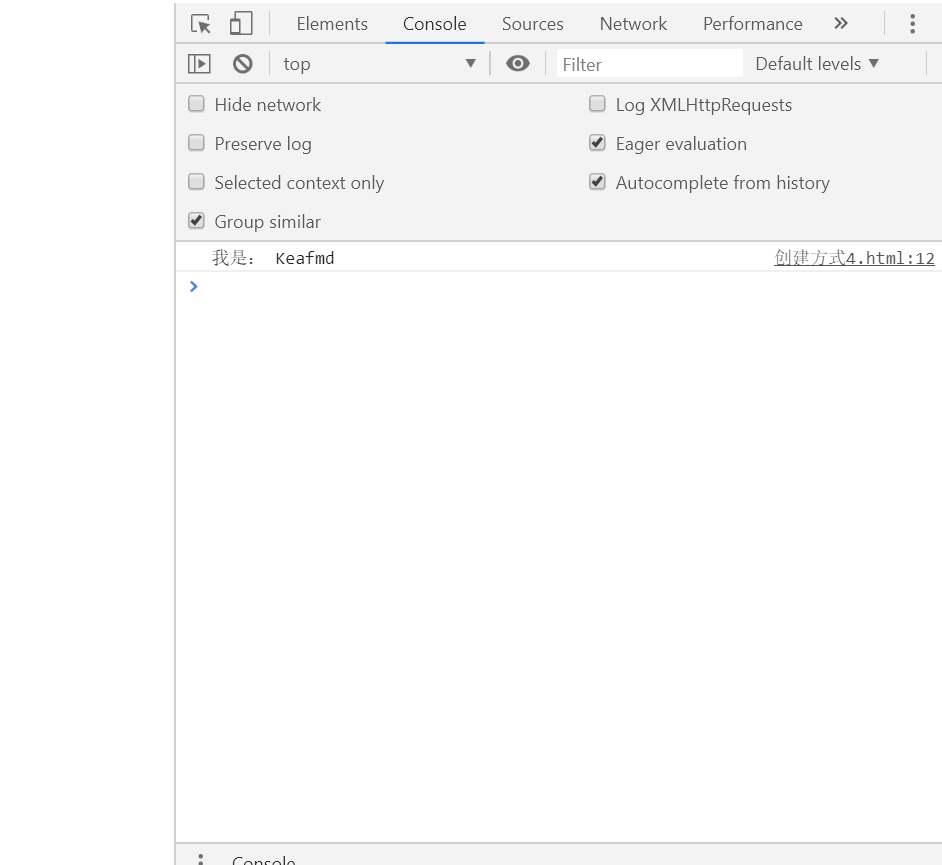Image resolution: width=942 pixels, height=865 pixels.
Task: Clear the console with the ban icon
Action: click(x=243, y=64)
